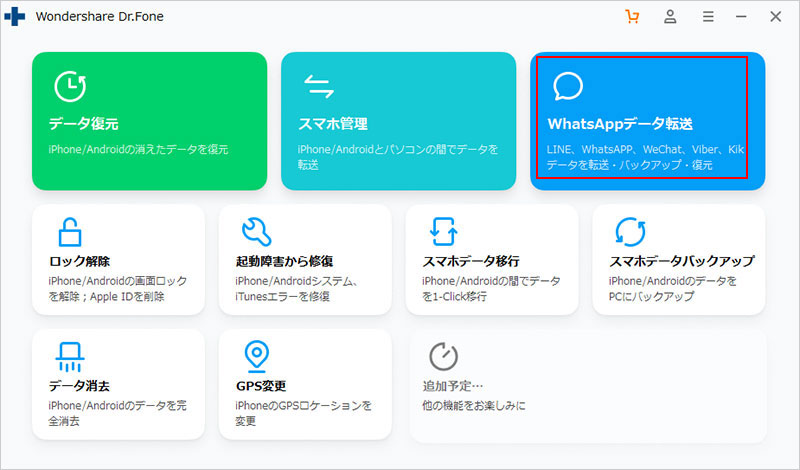
Task: Click "他の機能をお楽しみに" text
Action: point(473,406)
